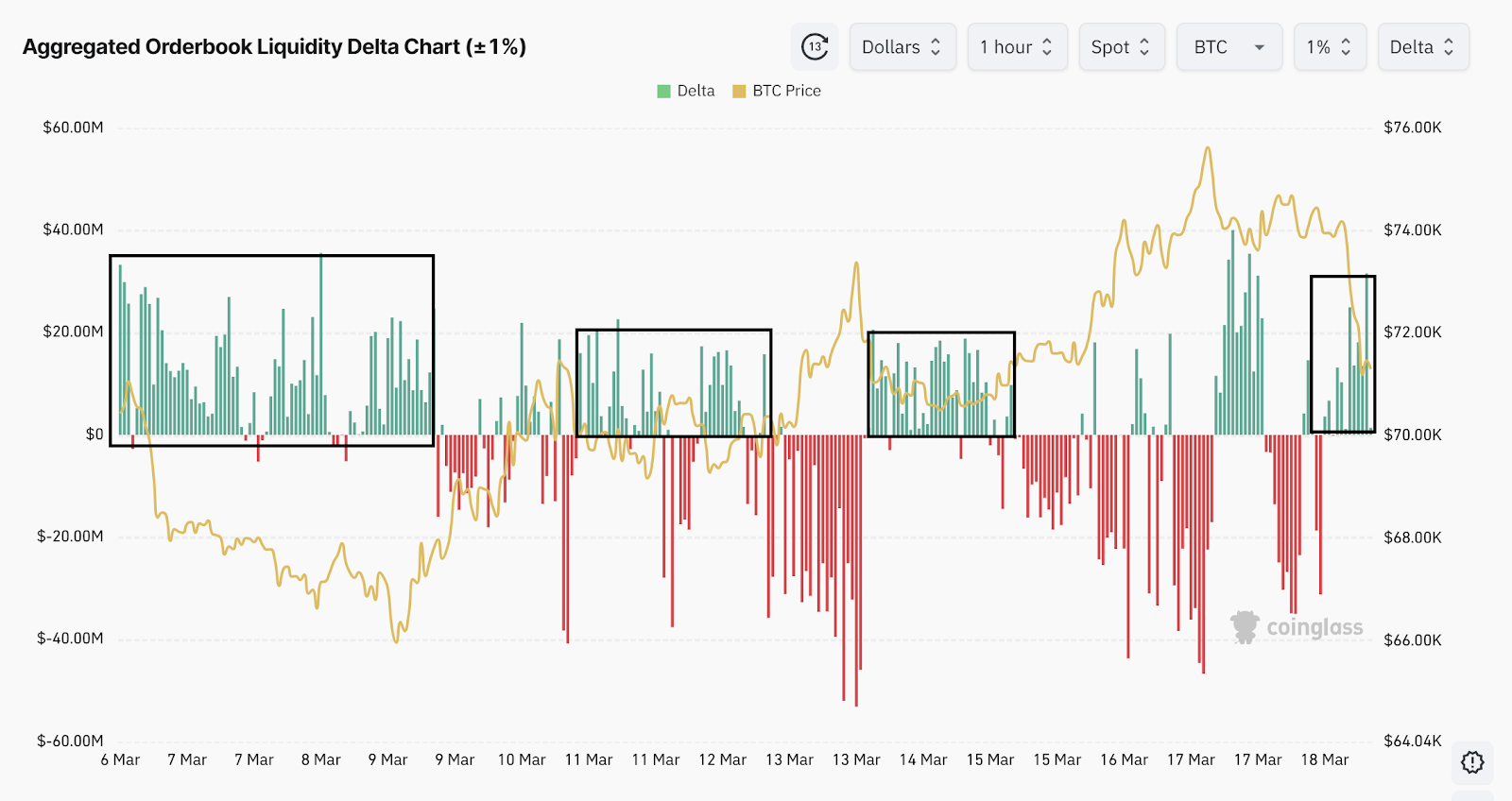Hide the BTC Price line using the legend
1512x801 pixels.
(787, 90)
